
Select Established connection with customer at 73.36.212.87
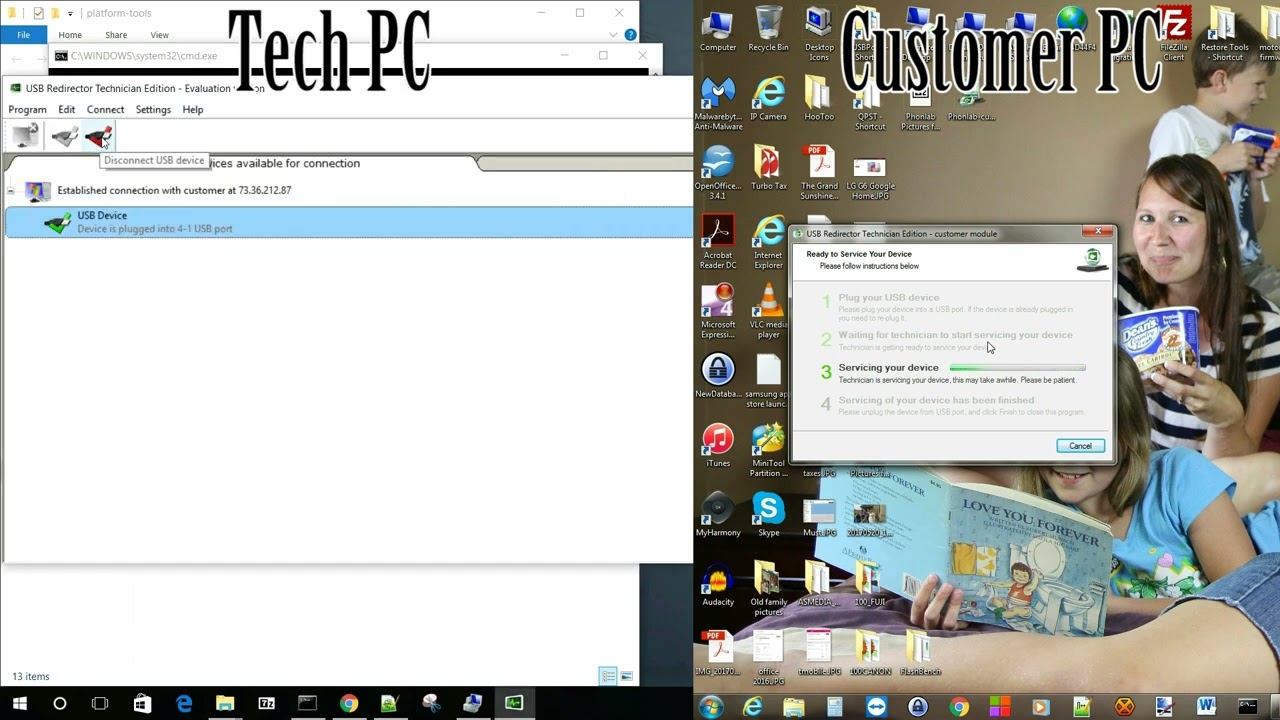(x=174, y=190)
